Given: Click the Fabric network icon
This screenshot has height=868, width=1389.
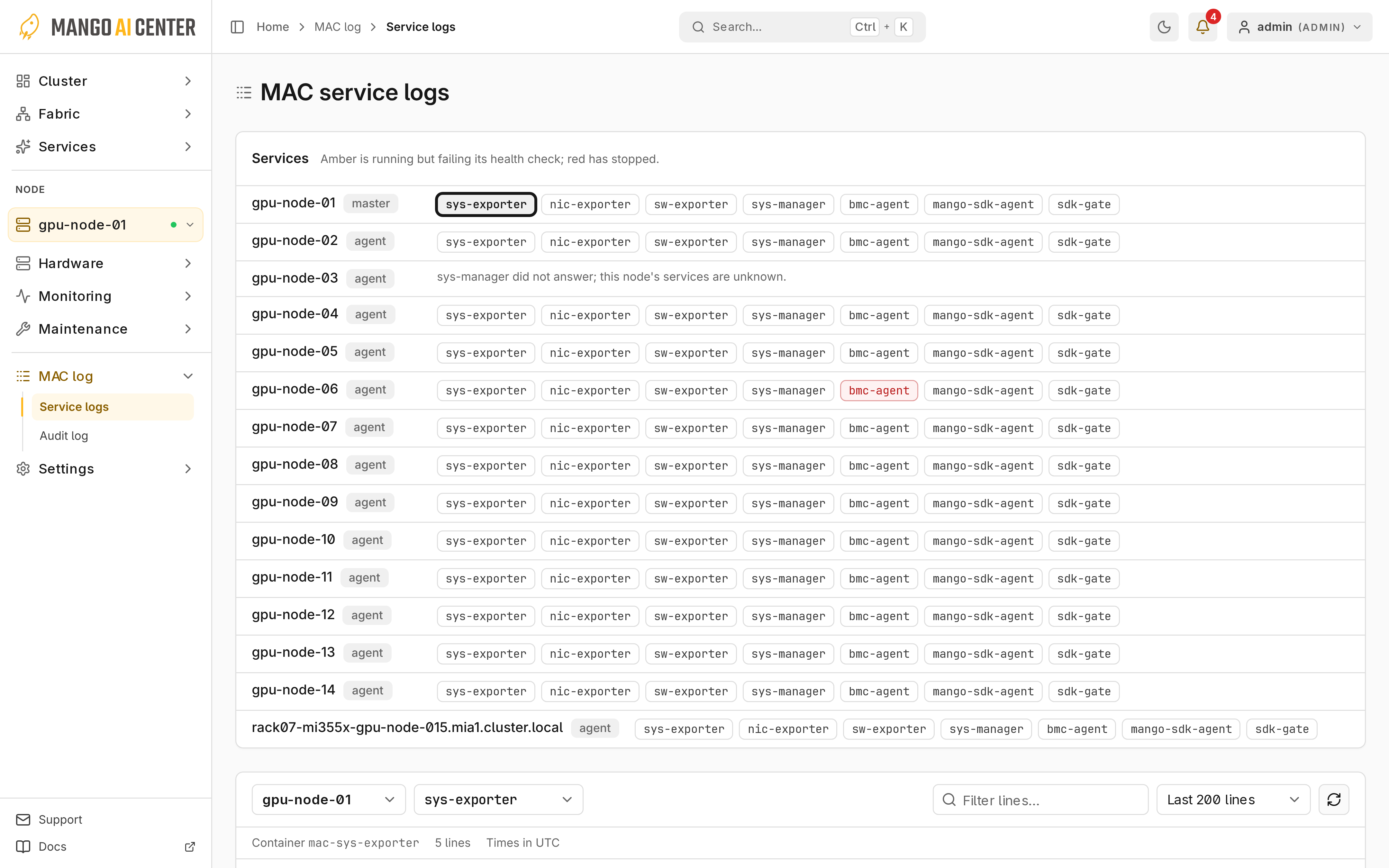Looking at the screenshot, I should pyautogui.click(x=23, y=114).
